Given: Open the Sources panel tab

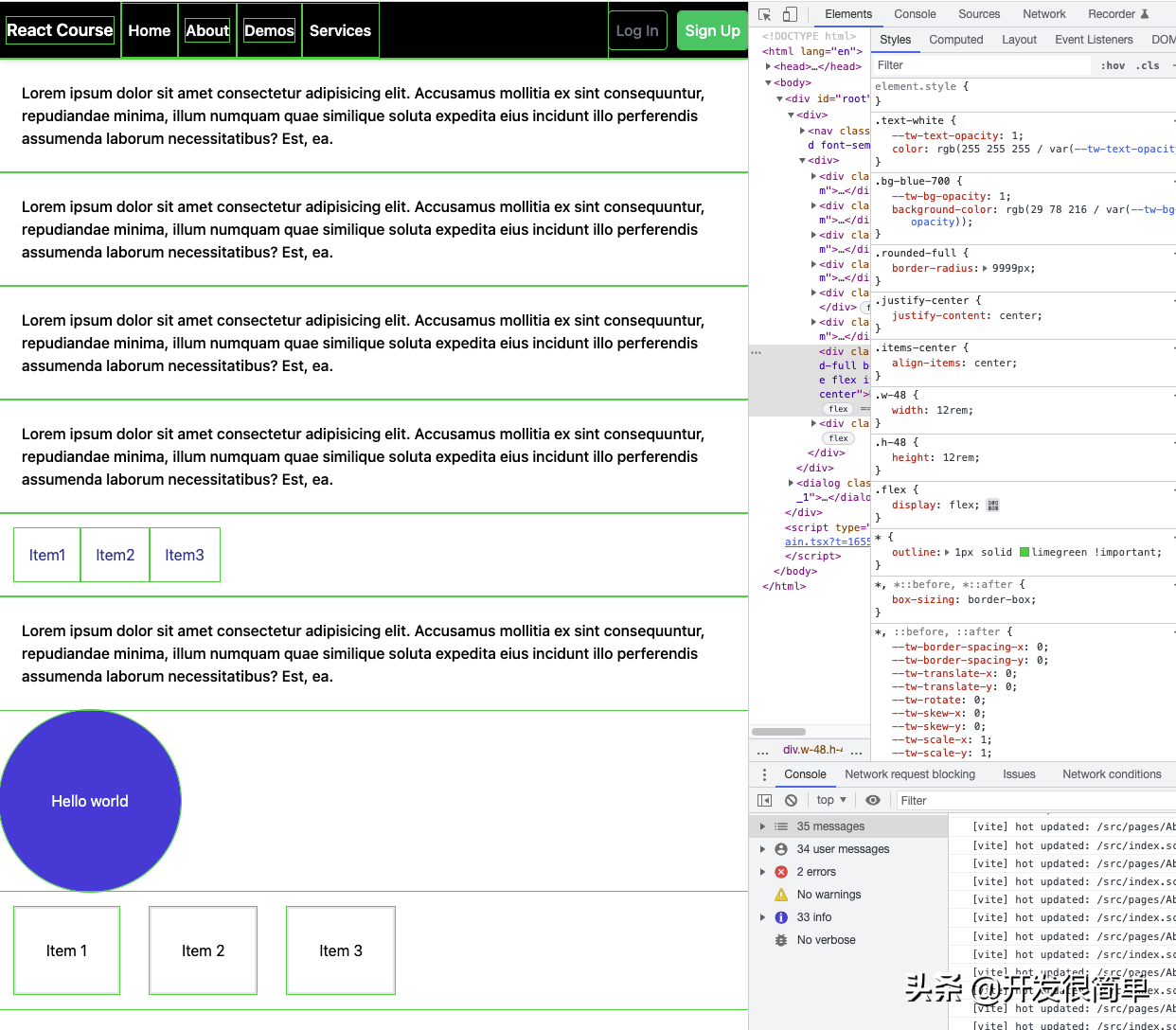Looking at the screenshot, I should (x=979, y=14).
